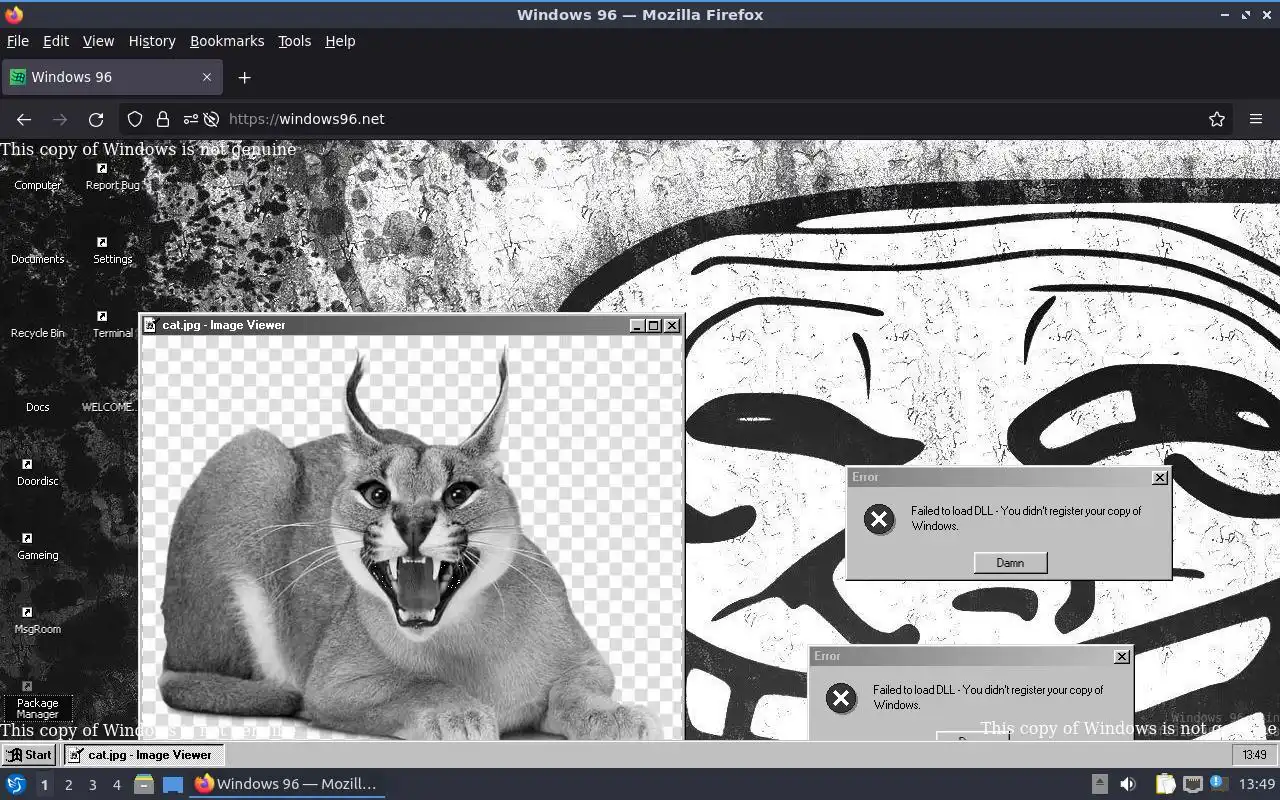This screenshot has height=800, width=1280.
Task: Click the update notifier tray icon
Action: coord(1218,783)
